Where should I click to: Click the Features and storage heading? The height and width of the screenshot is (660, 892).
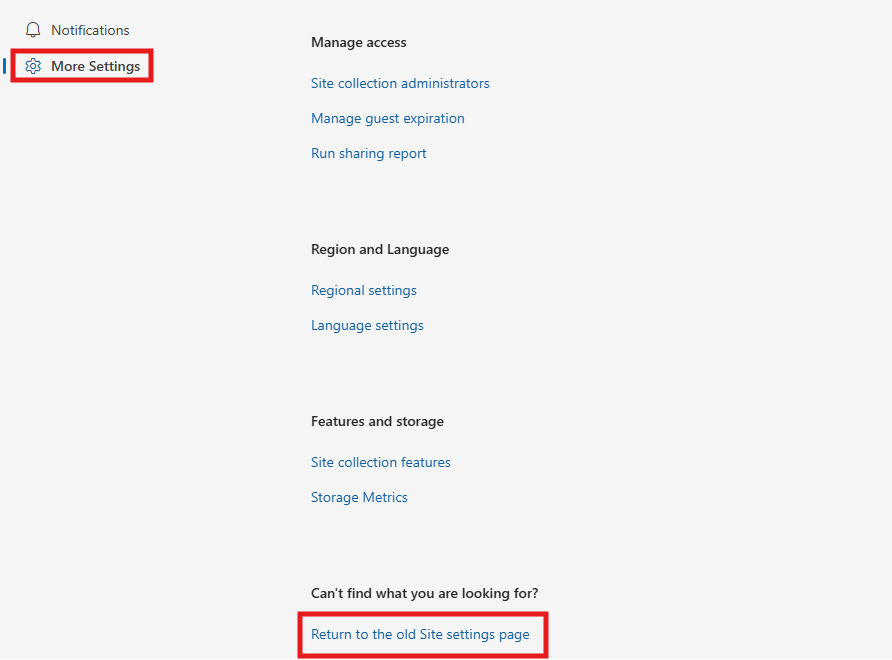click(x=377, y=422)
